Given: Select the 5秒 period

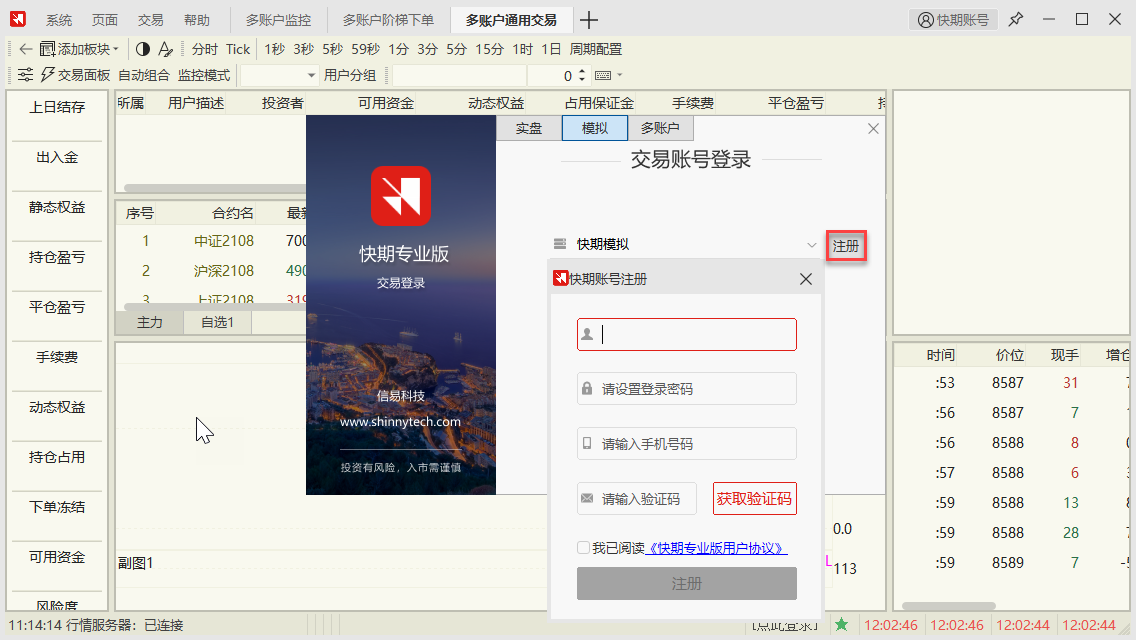Looking at the screenshot, I should 333,49.
